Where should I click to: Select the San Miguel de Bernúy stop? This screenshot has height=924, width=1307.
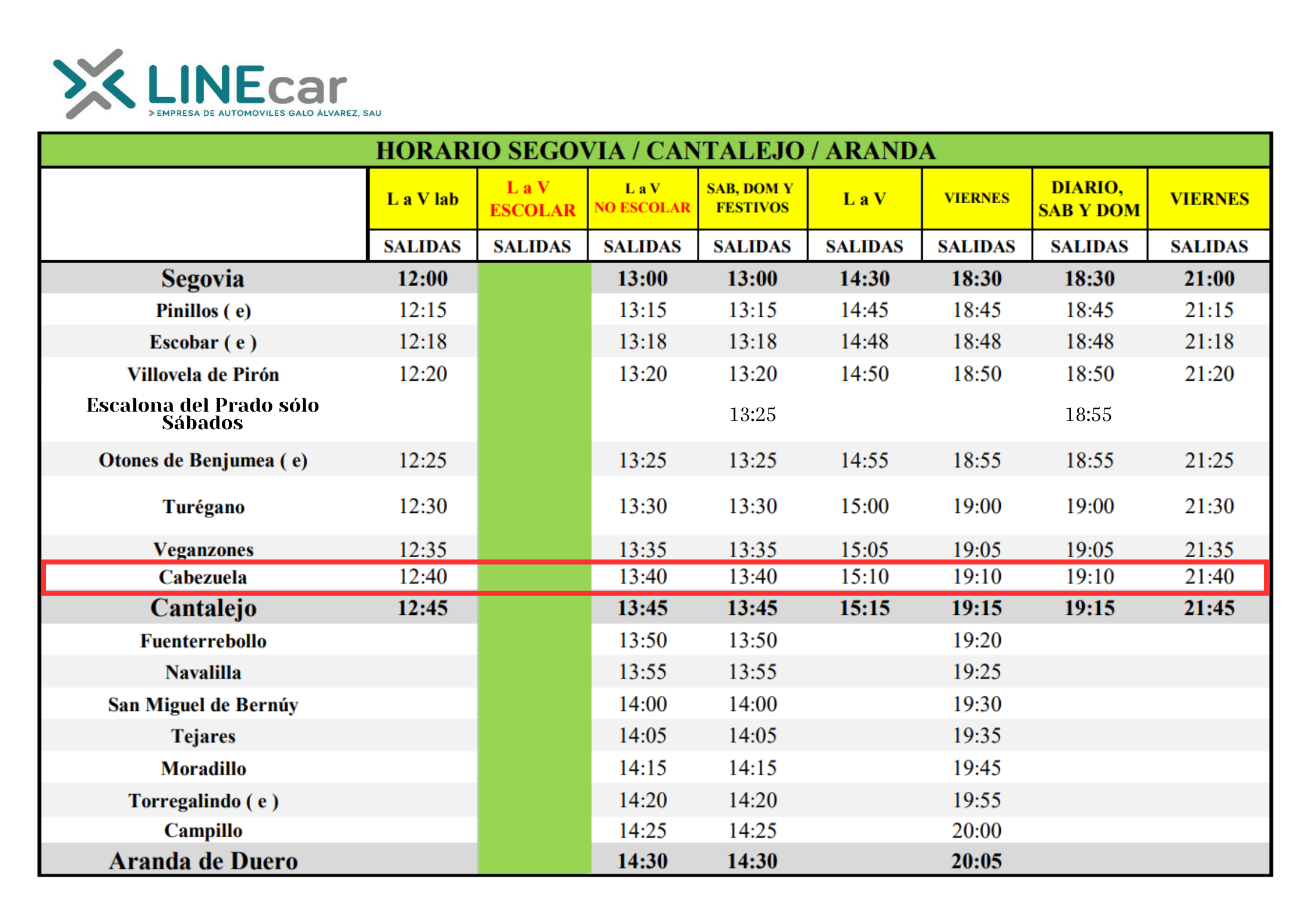(x=203, y=704)
